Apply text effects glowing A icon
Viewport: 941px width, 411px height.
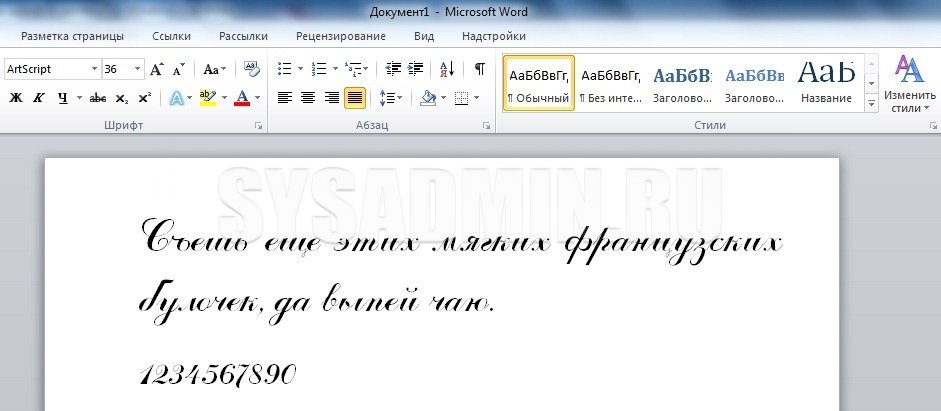point(176,98)
